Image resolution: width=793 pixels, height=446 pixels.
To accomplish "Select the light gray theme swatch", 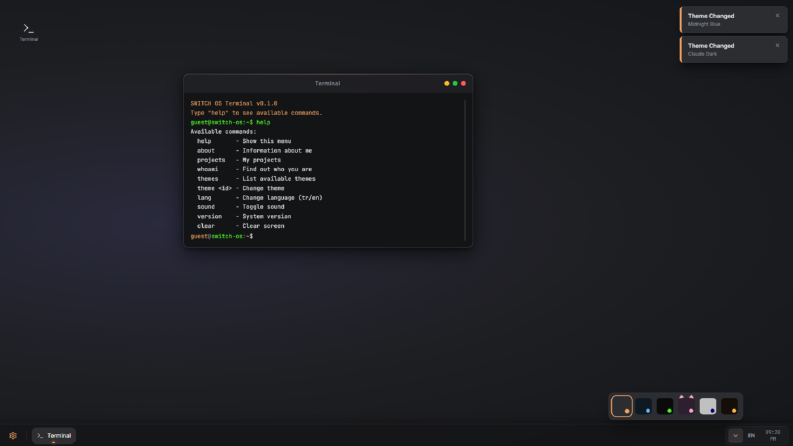I will 708,406.
